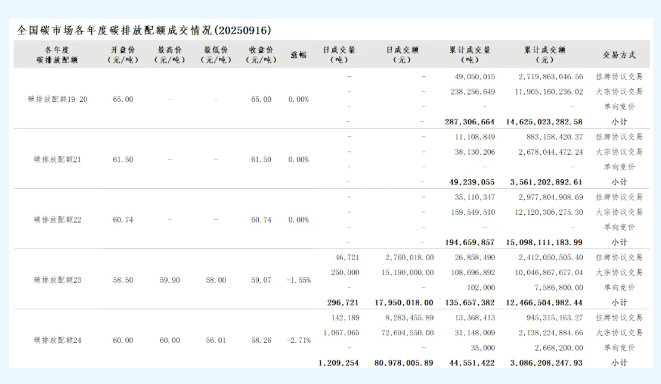Viewport: 661px width, 384px height.
Task: Select the 开盘价 column header
Action: pyautogui.click(x=123, y=55)
